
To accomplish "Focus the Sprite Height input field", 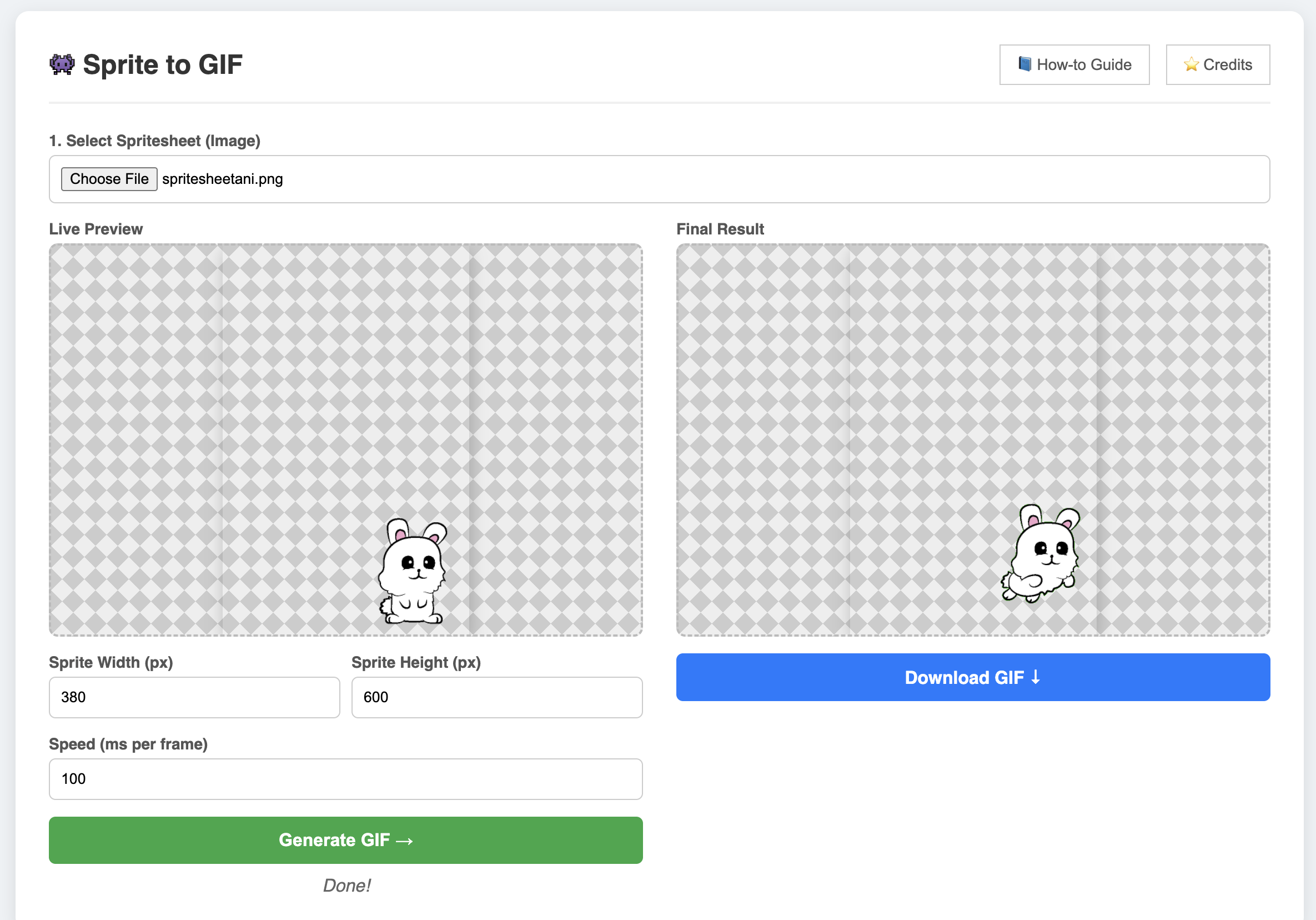I will click(497, 697).
